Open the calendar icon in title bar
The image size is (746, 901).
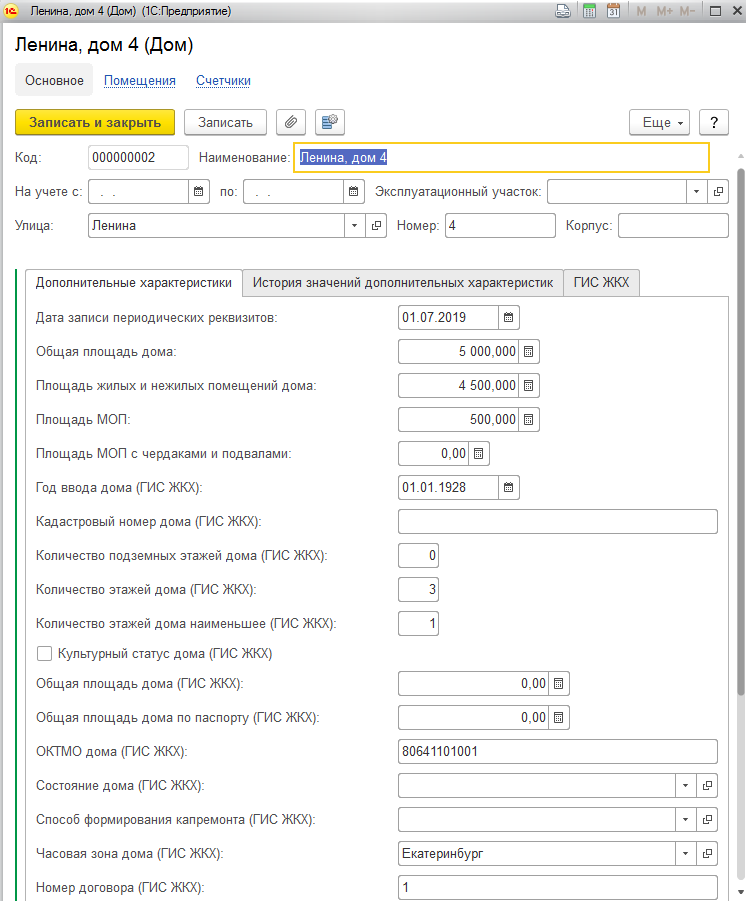613,11
